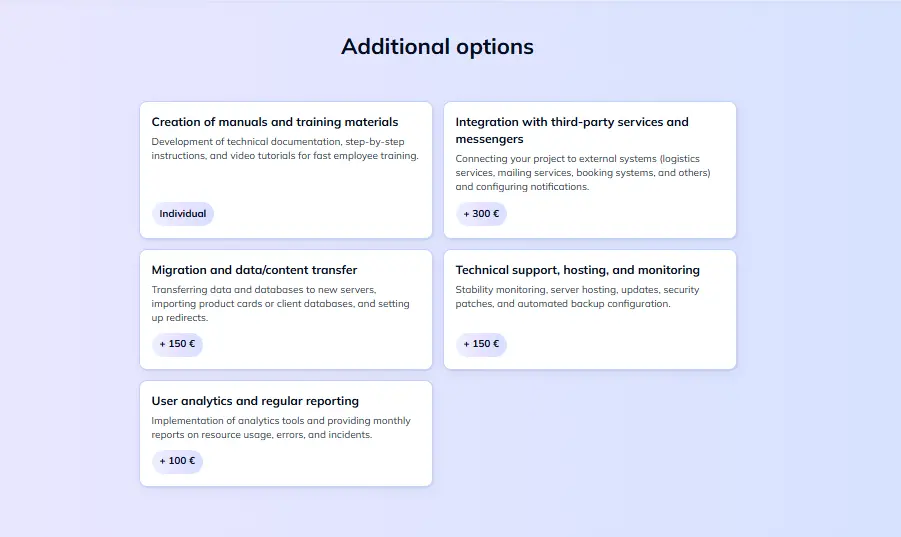Click the "+ 100 €" badge for analytics

(x=178, y=461)
